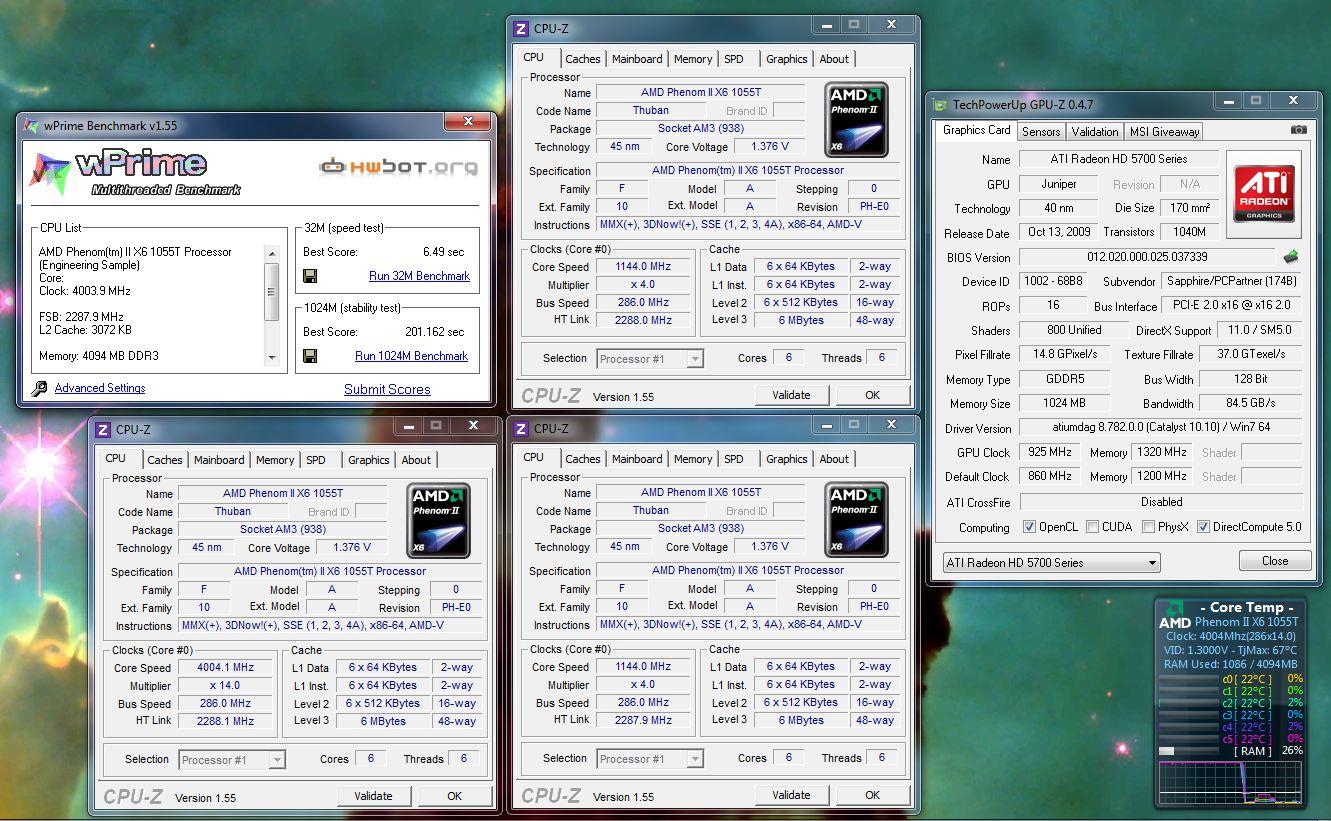This screenshot has height=821, width=1331.
Task: Open the MSI Giveaway tab in GPU-Z
Action: pyautogui.click(x=1164, y=131)
